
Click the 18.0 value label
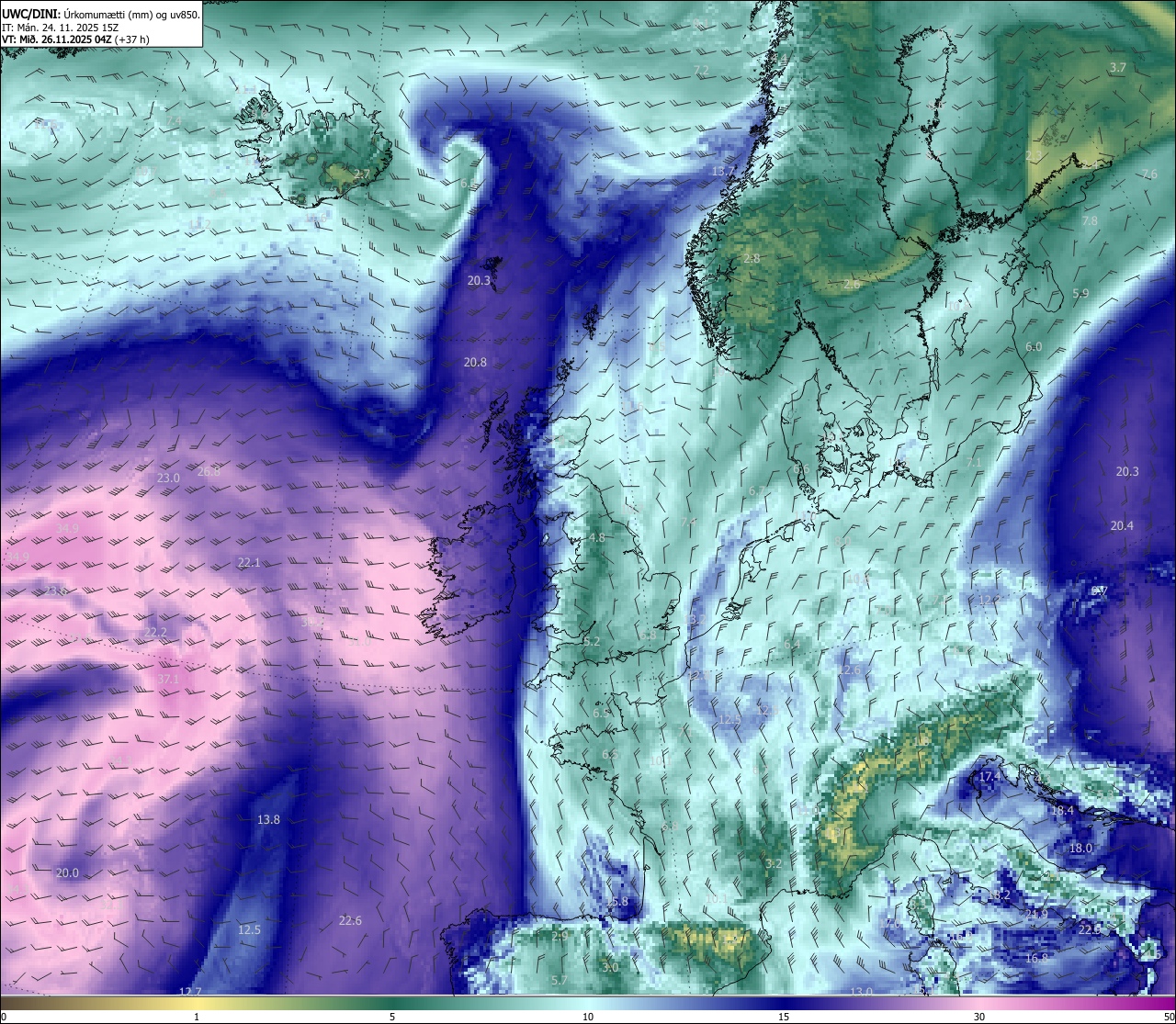[x=1080, y=849]
